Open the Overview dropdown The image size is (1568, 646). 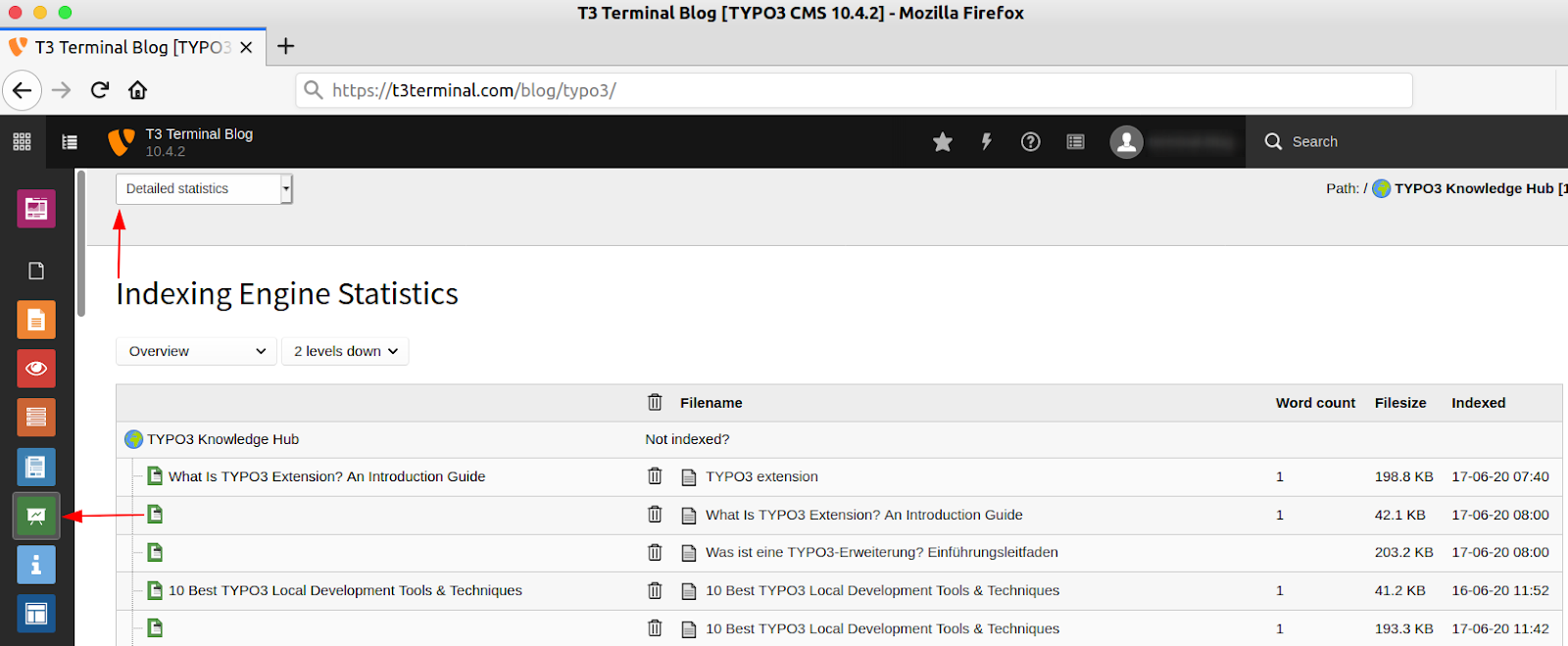click(x=197, y=351)
